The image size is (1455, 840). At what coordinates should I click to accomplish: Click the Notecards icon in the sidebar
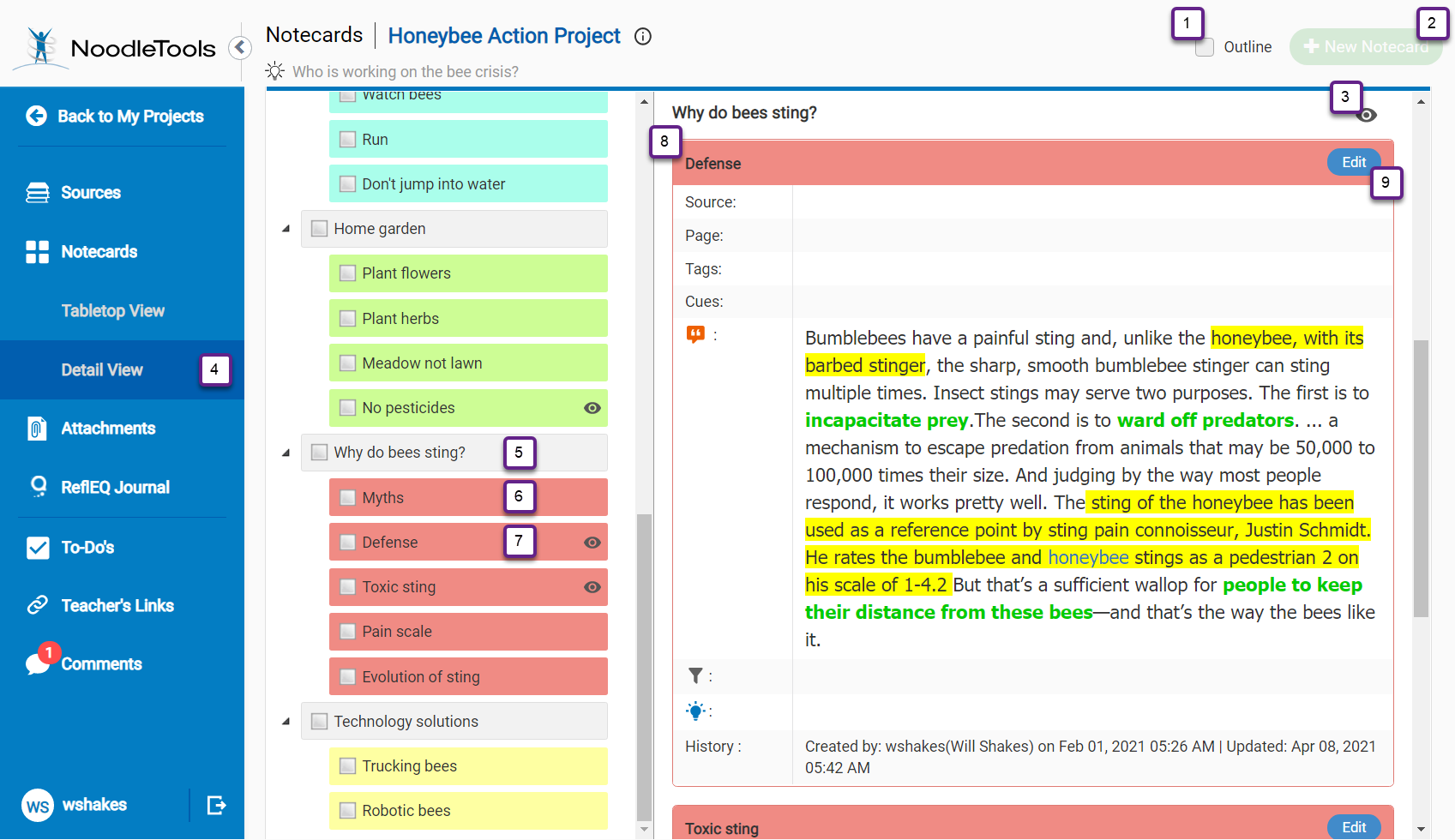[38, 251]
